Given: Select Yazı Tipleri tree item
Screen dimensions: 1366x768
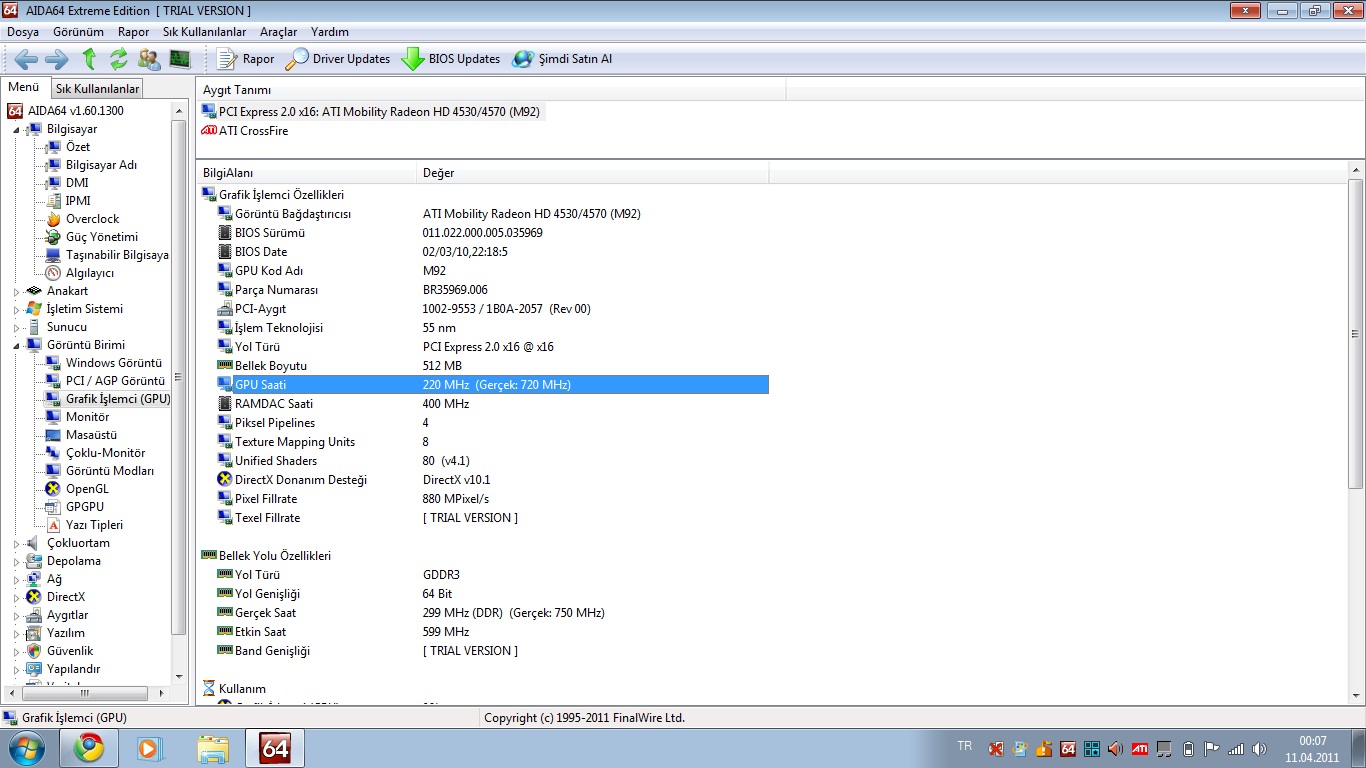Looking at the screenshot, I should tap(94, 525).
